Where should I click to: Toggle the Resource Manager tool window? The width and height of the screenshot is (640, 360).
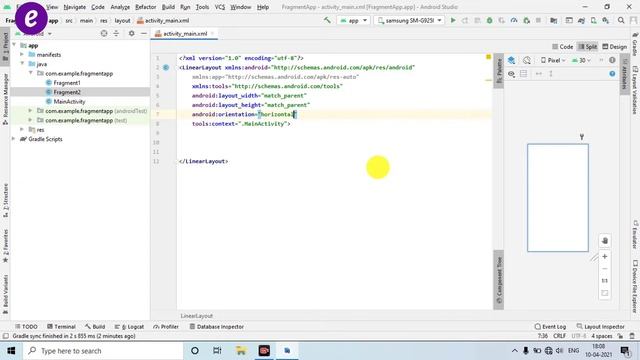click(x=5, y=98)
